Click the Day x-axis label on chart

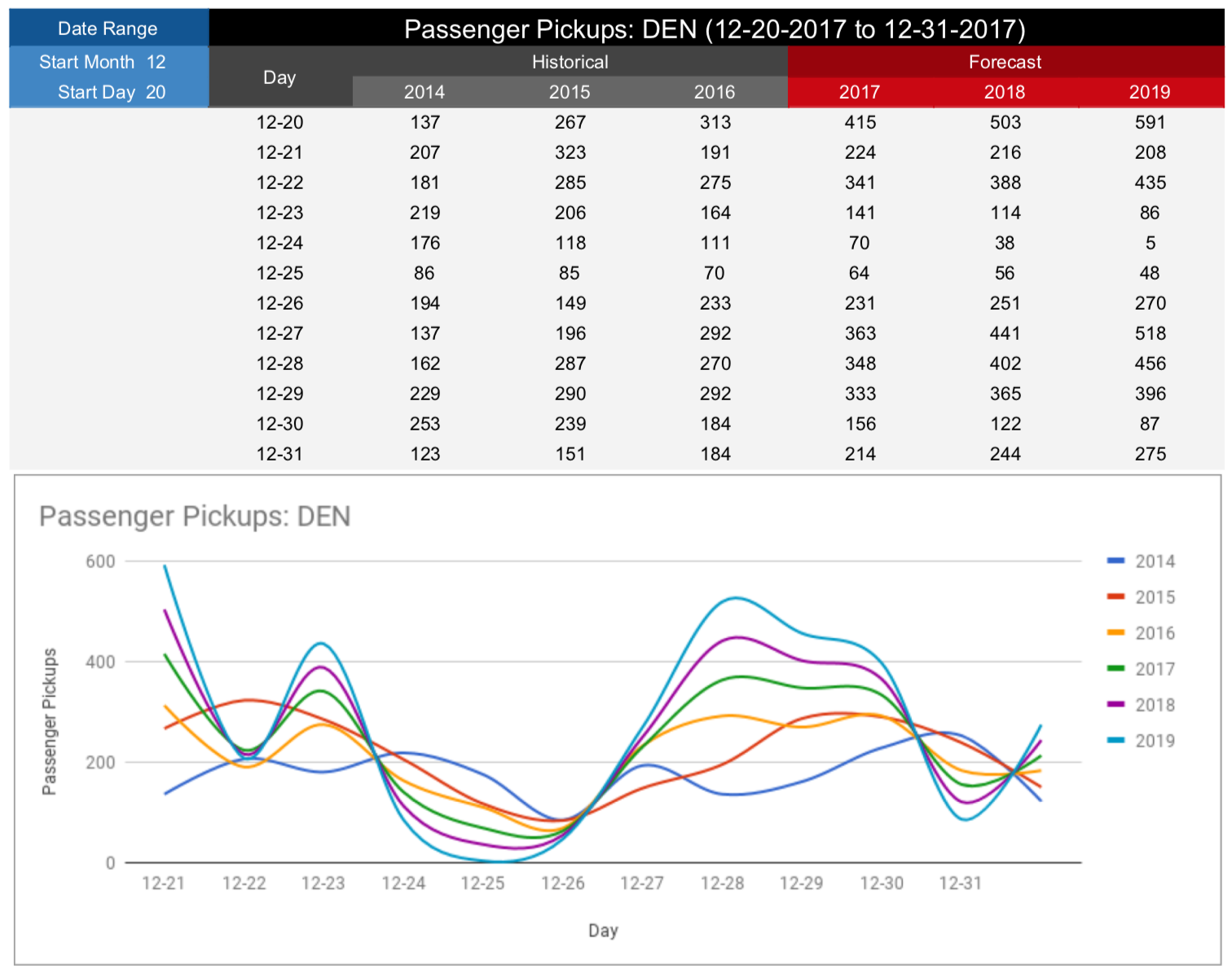(603, 930)
